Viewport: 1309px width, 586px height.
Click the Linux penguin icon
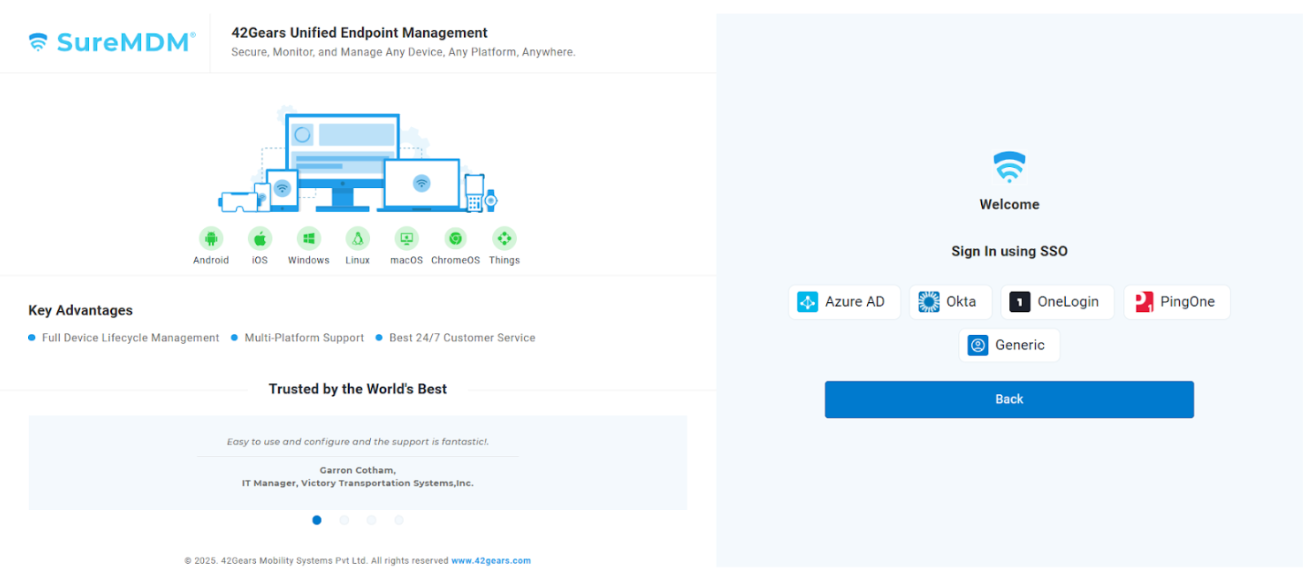click(357, 238)
